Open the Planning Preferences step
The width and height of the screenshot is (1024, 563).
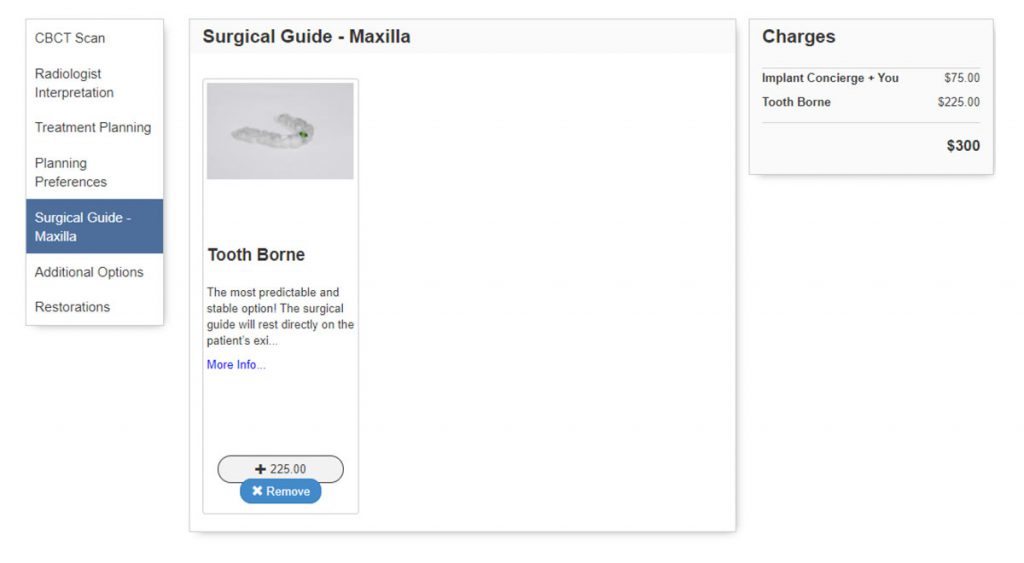point(70,172)
